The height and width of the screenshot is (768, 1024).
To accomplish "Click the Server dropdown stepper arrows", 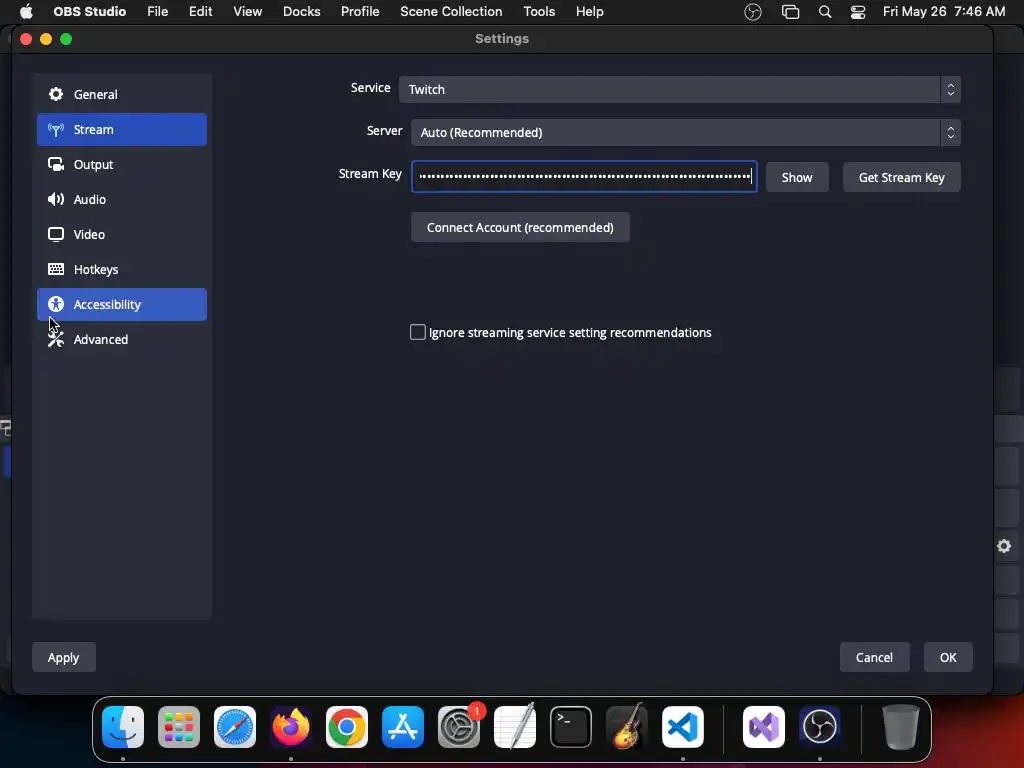I will pos(951,133).
